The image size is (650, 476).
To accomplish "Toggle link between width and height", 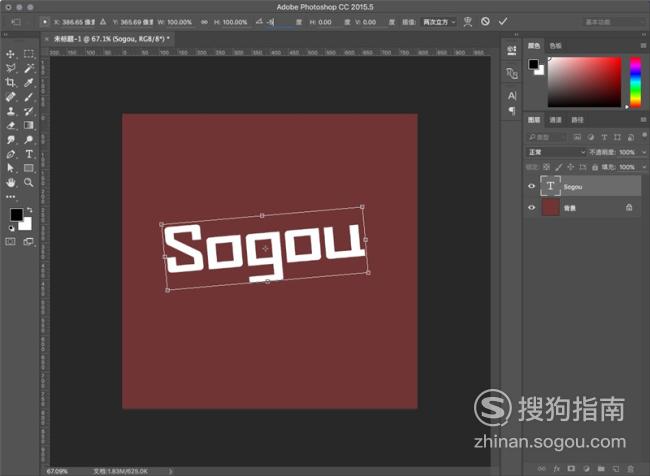I will coord(204,22).
